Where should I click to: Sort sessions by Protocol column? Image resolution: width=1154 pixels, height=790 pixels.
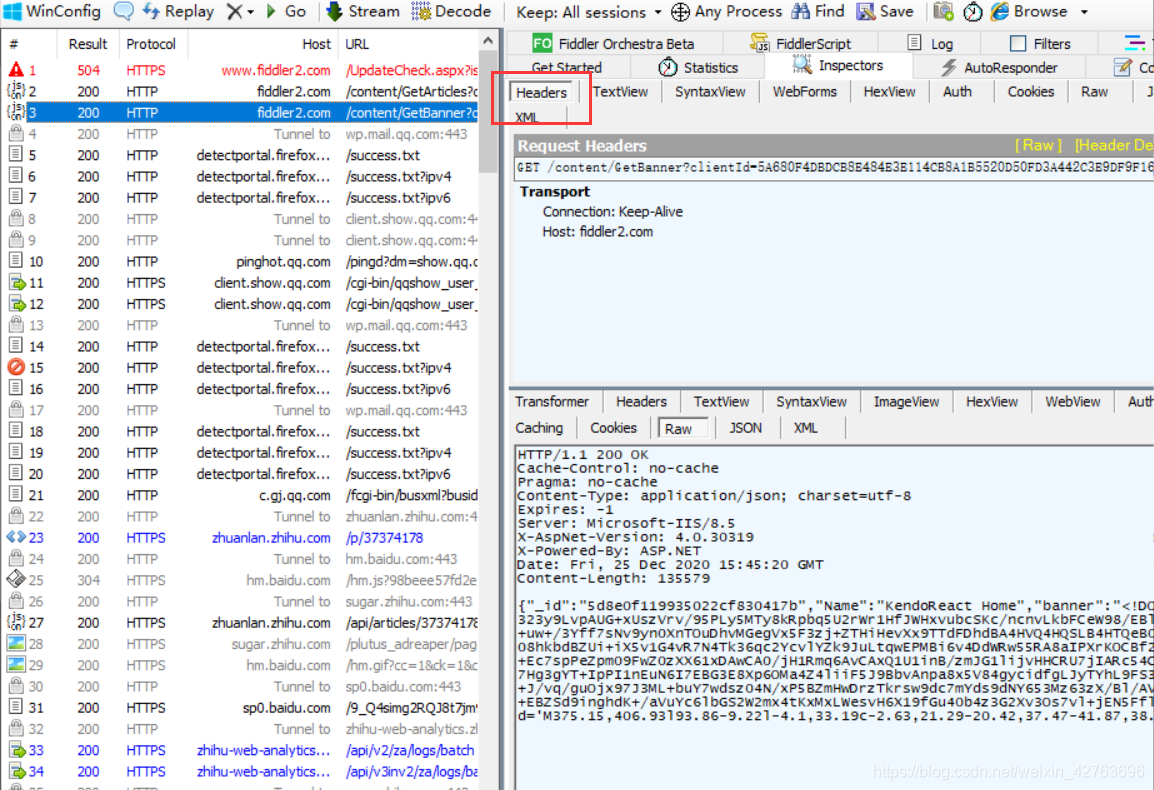click(151, 44)
